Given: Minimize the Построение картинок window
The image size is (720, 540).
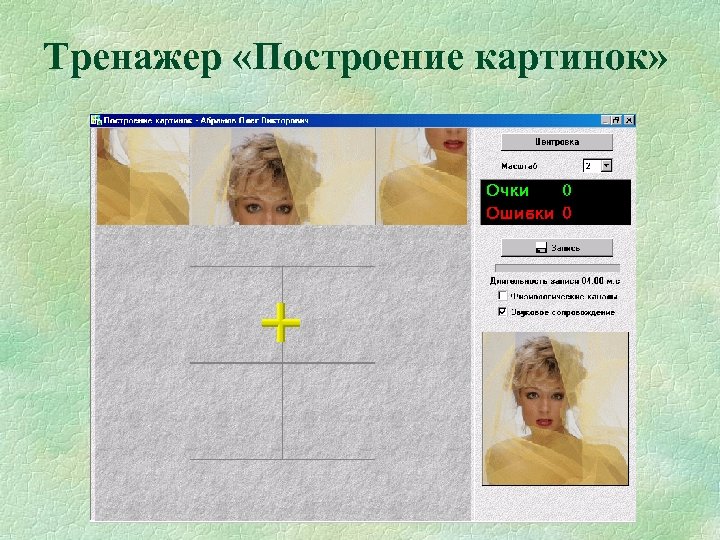Looking at the screenshot, I should (606, 120).
